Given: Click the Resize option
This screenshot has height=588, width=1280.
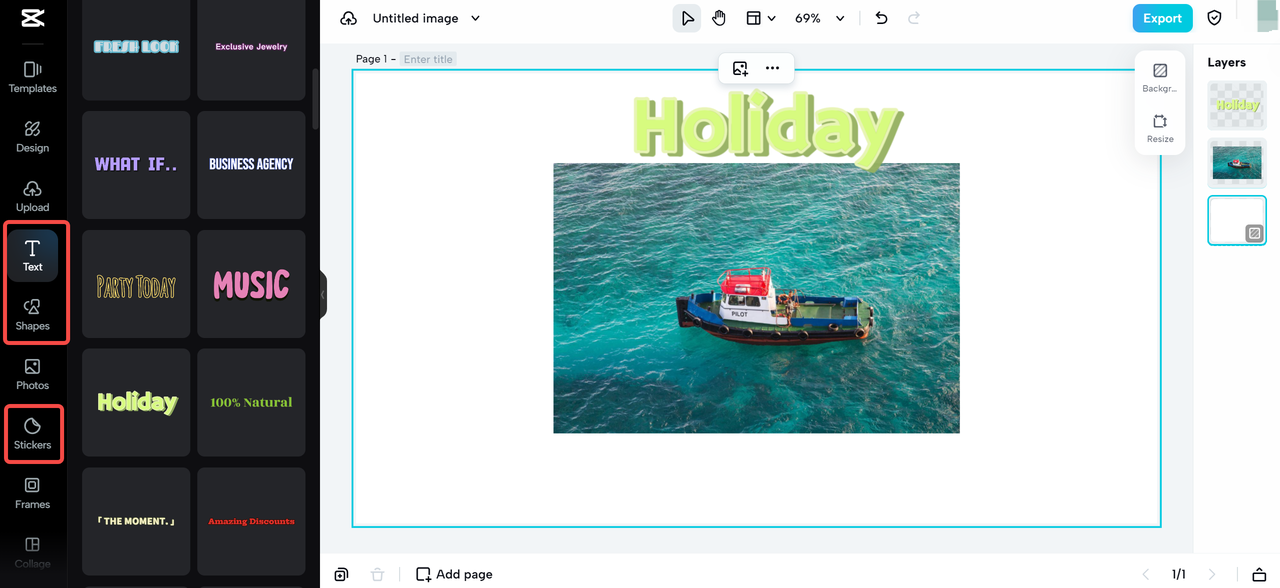Looking at the screenshot, I should pyautogui.click(x=1160, y=128).
